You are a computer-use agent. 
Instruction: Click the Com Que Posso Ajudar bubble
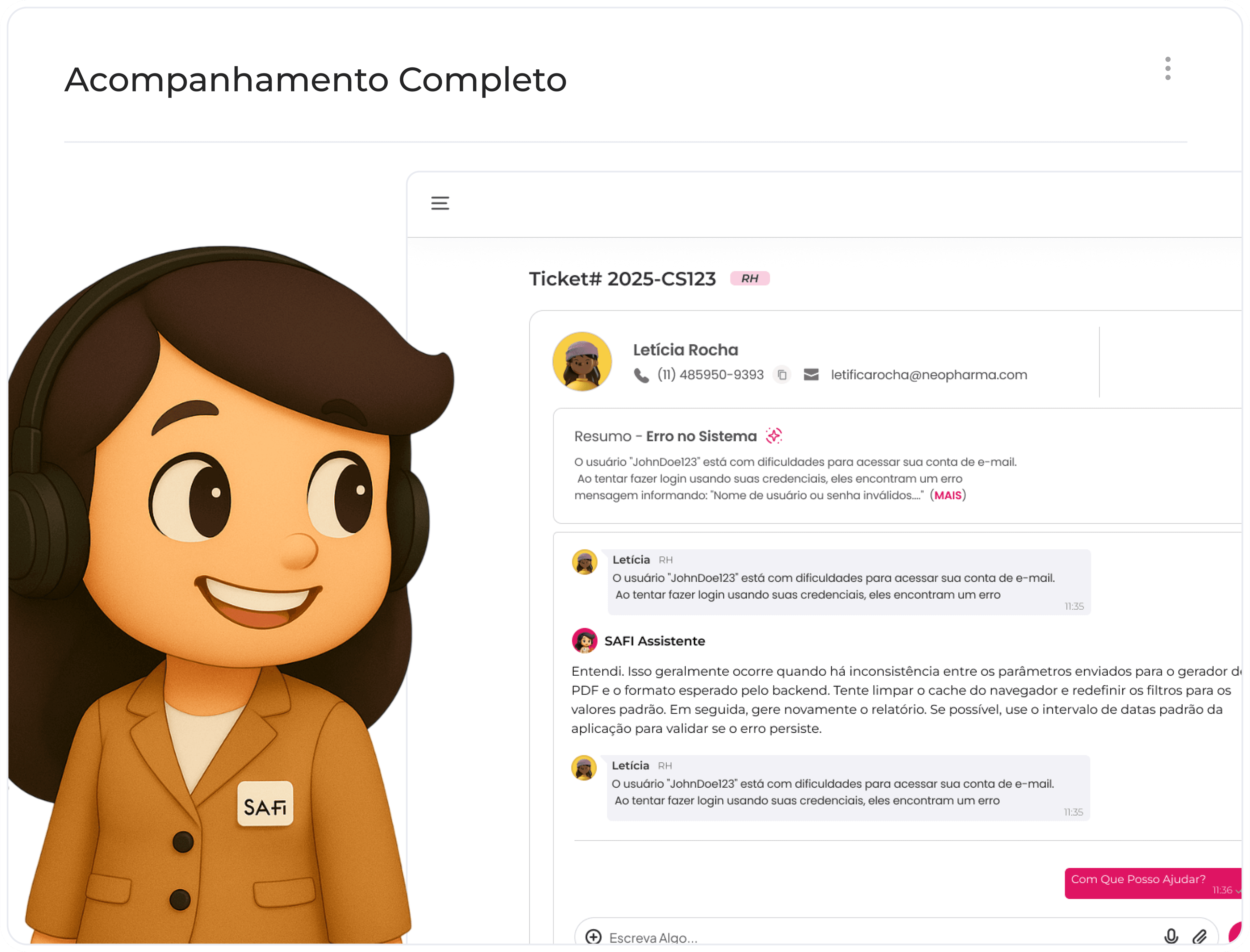[1152, 883]
